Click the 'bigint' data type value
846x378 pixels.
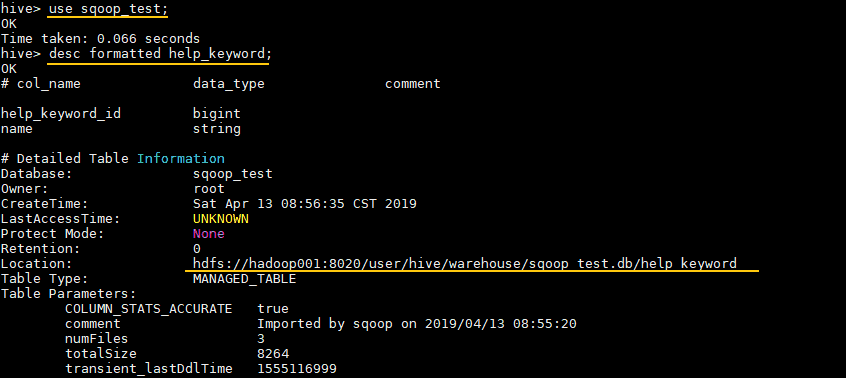(217, 114)
